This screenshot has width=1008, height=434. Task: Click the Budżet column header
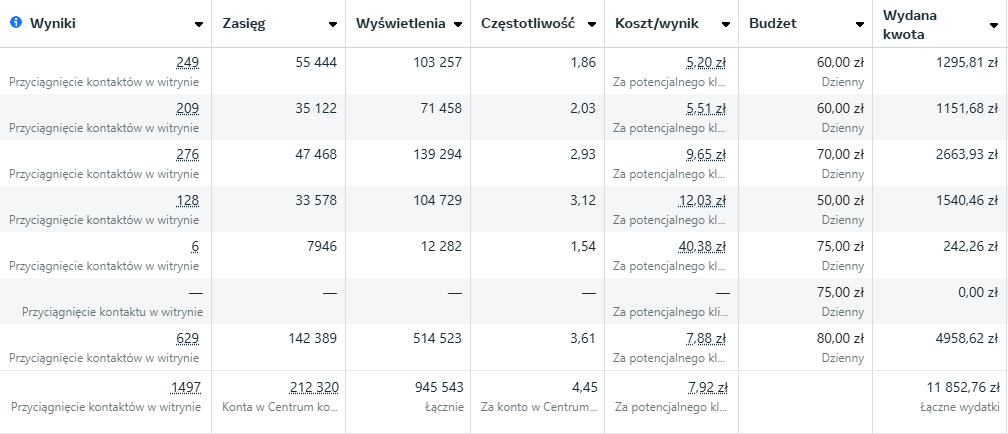coord(772,24)
